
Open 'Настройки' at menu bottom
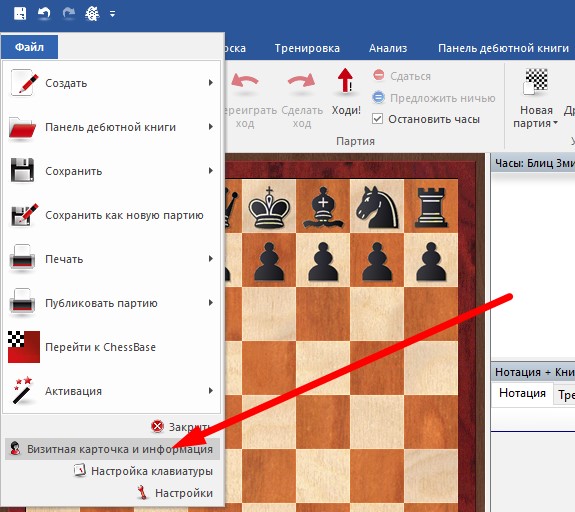(x=175, y=493)
